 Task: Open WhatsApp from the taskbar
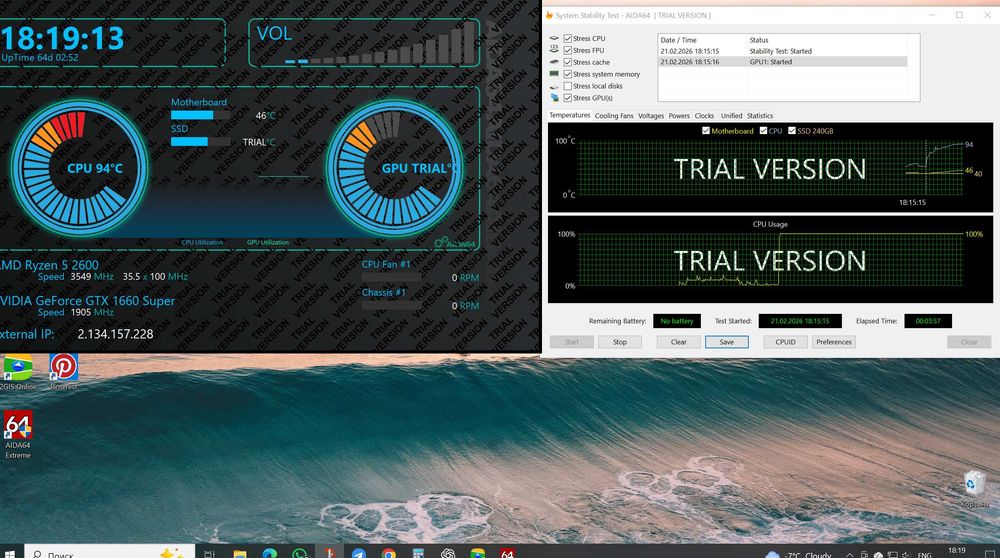click(300, 554)
